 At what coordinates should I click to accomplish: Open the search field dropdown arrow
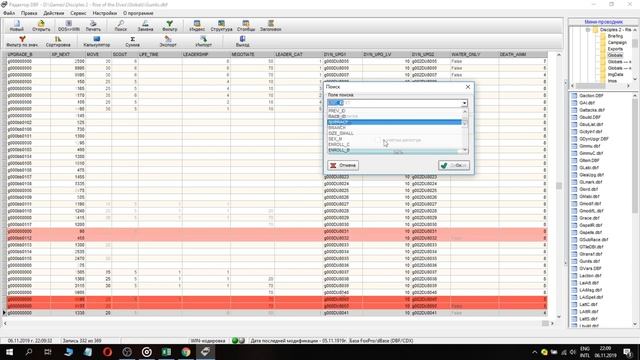click(x=464, y=103)
